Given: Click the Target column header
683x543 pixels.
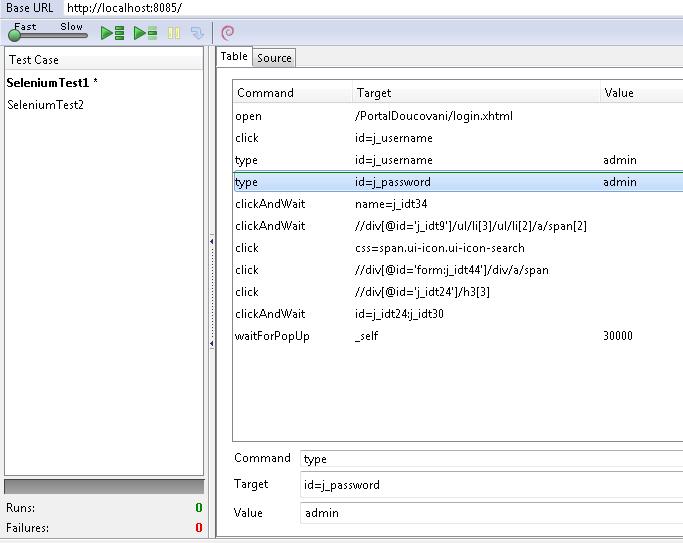Looking at the screenshot, I should click(x=476, y=93).
